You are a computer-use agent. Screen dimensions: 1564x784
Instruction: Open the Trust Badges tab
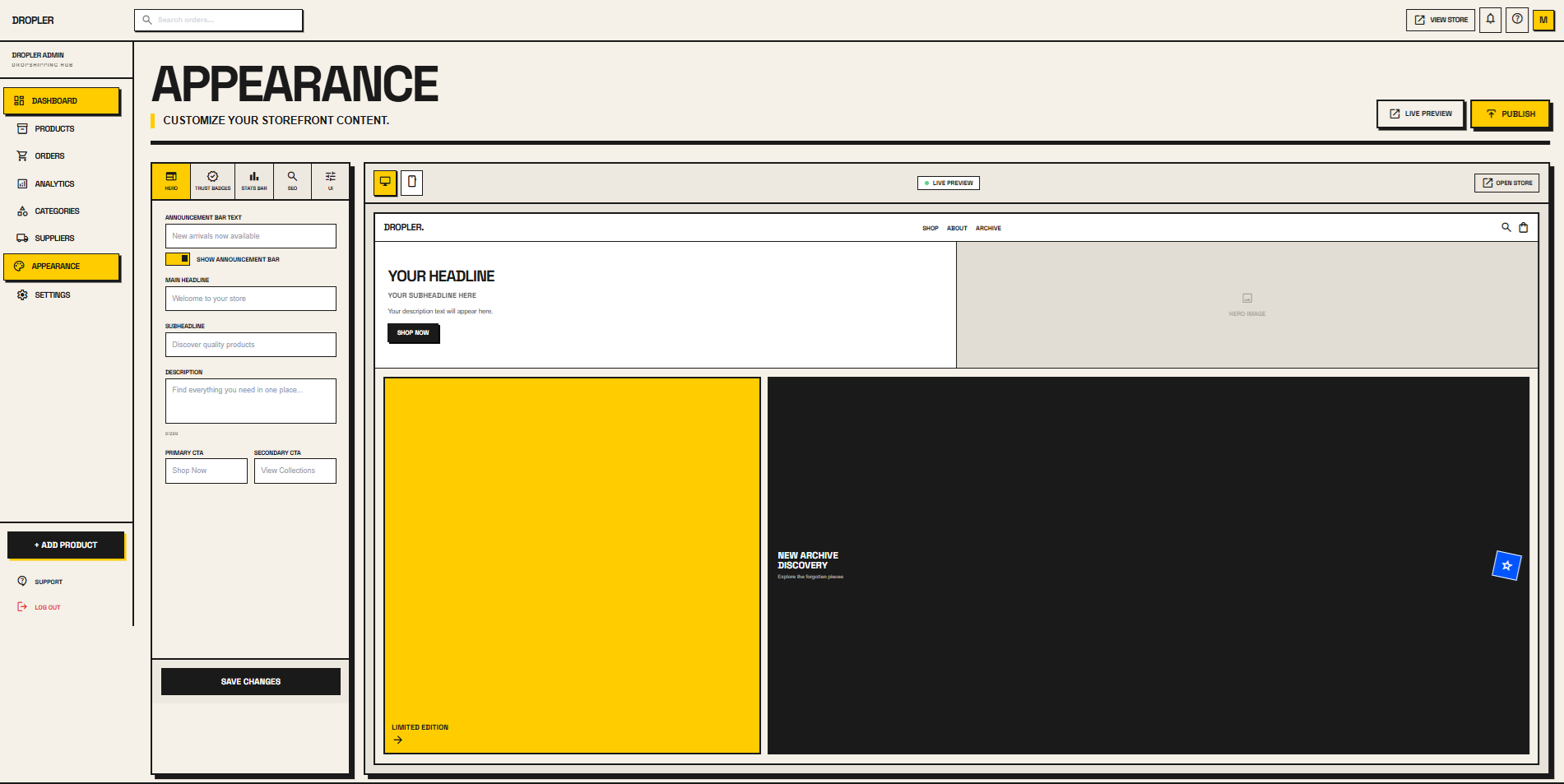pyautogui.click(x=213, y=180)
